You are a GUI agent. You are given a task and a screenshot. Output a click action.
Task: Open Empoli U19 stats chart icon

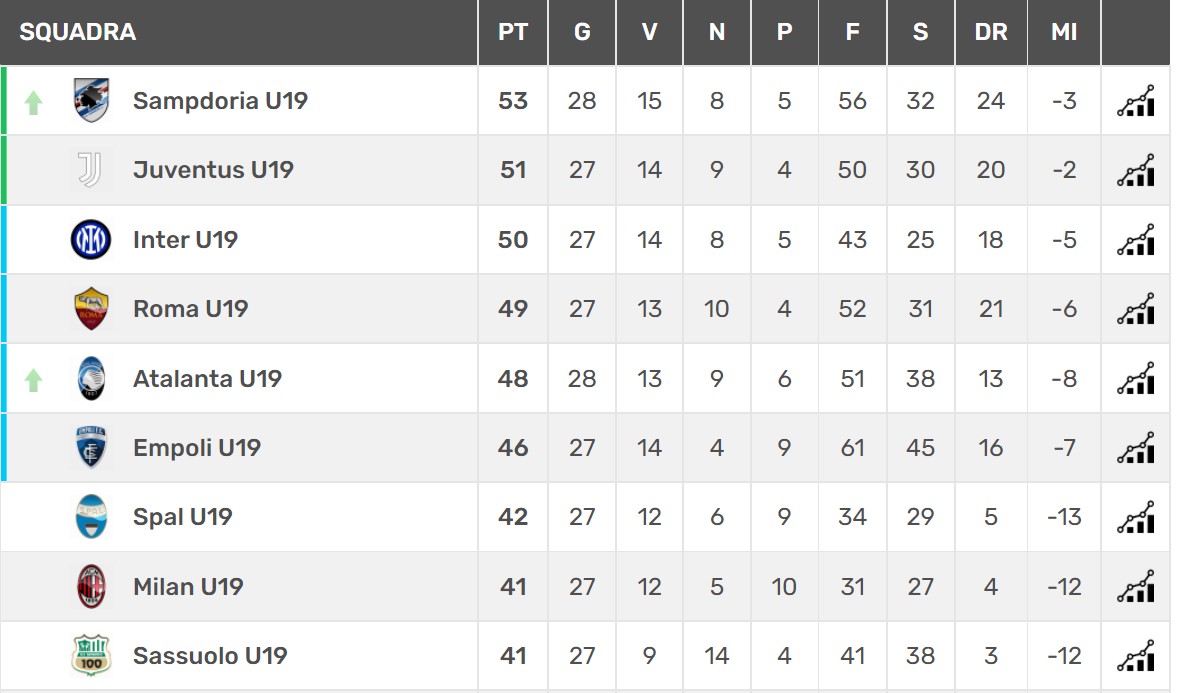pos(1136,447)
